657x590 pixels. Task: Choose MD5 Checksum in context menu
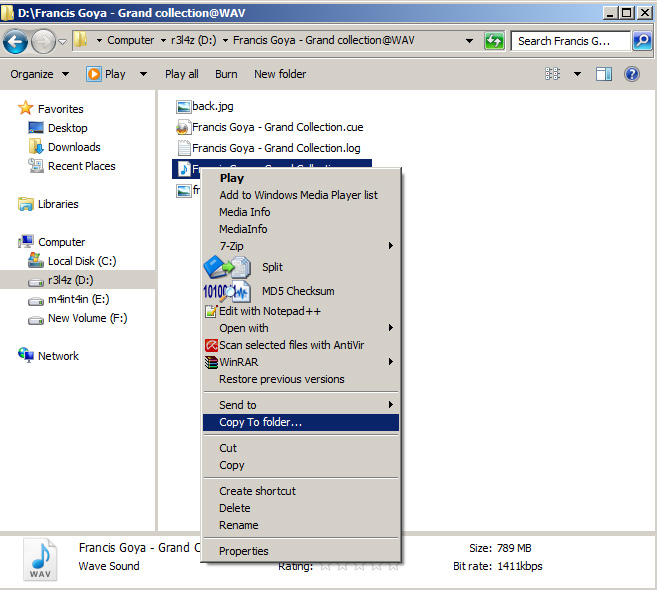coord(298,291)
